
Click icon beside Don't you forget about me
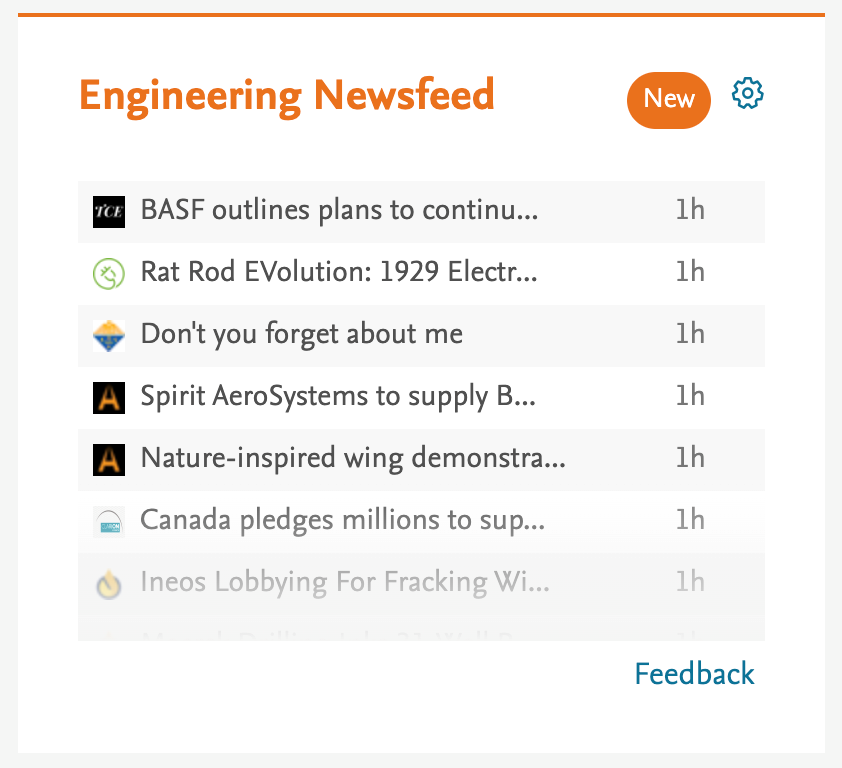109,335
